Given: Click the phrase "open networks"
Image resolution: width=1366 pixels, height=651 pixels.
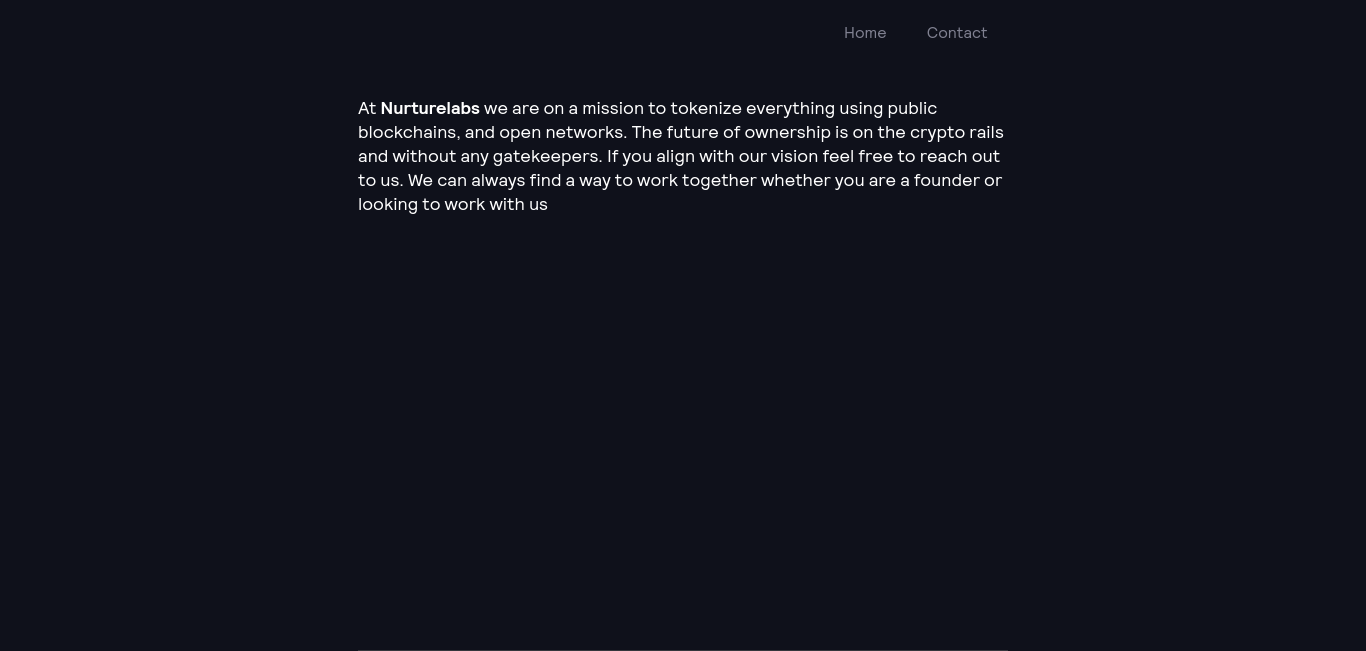Looking at the screenshot, I should [x=563, y=132].
